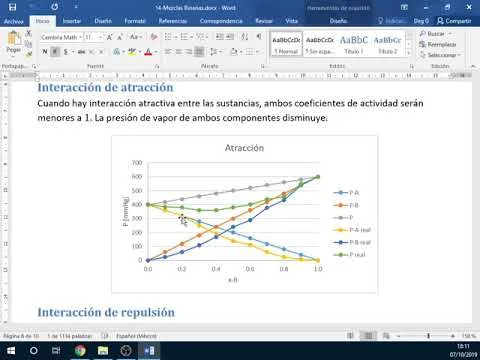This screenshot has width=480, height=360.
Task: Toggle align left
Action: (168, 52)
